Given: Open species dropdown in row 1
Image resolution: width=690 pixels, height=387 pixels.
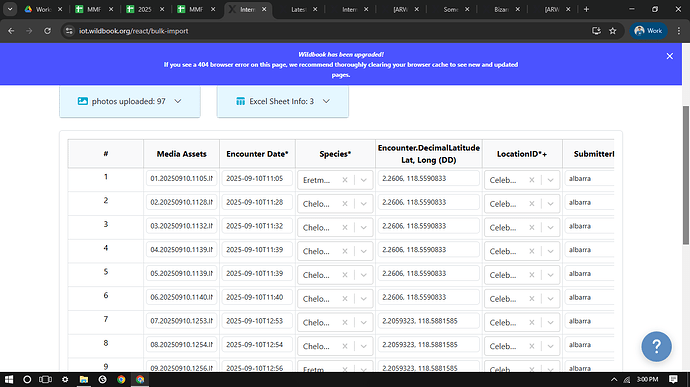Looking at the screenshot, I should click(363, 180).
